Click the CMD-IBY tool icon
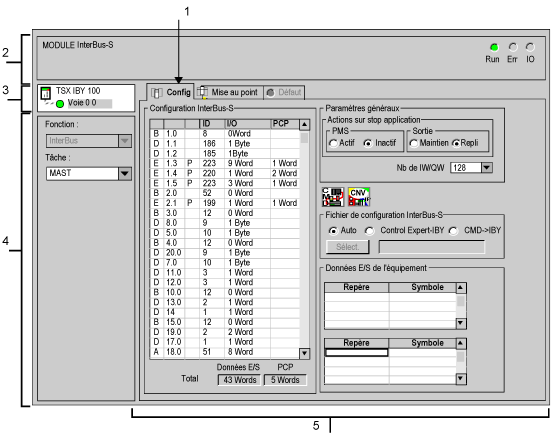The height and width of the screenshot is (439, 552). 333,197
